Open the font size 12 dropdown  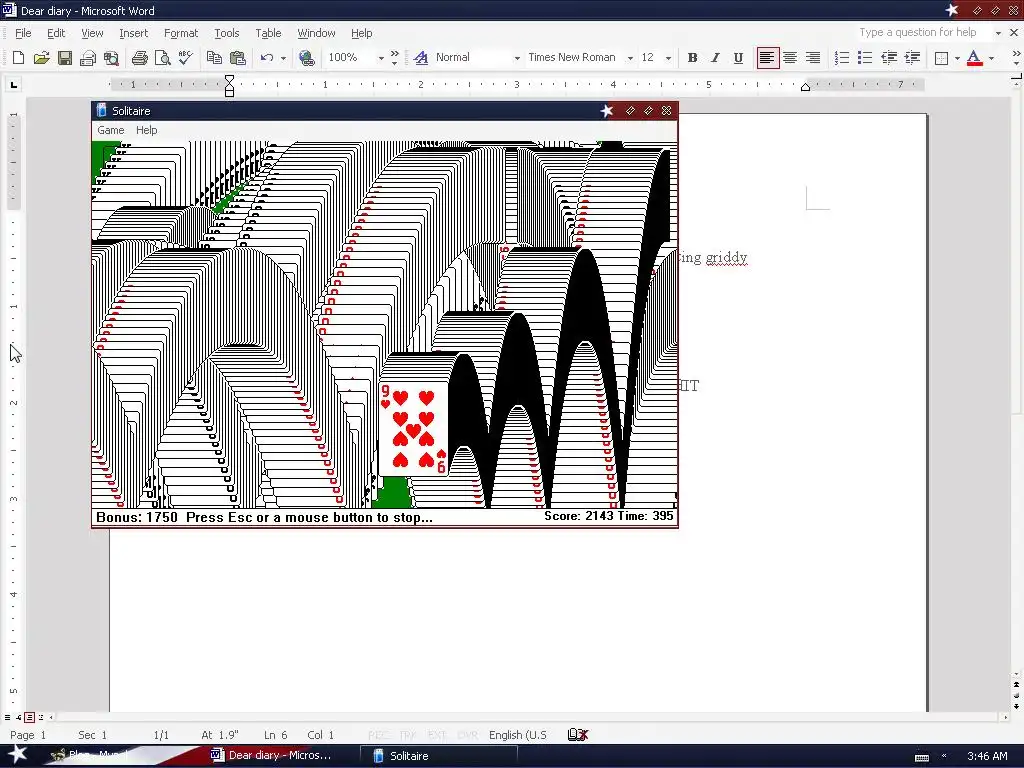click(668, 57)
